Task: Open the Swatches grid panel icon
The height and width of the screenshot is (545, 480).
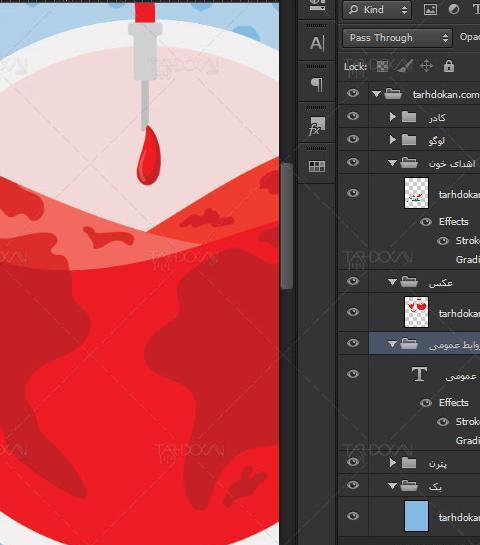Action: [x=317, y=166]
